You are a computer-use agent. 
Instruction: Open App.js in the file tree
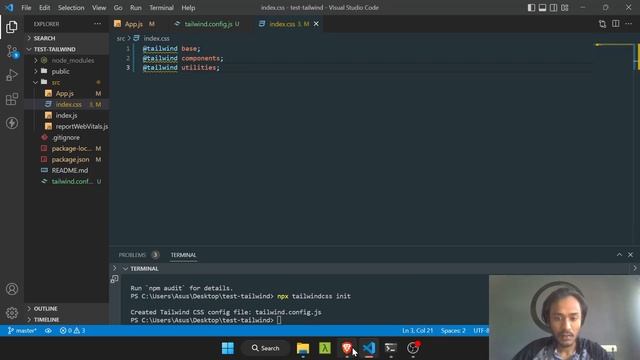tap(67, 93)
